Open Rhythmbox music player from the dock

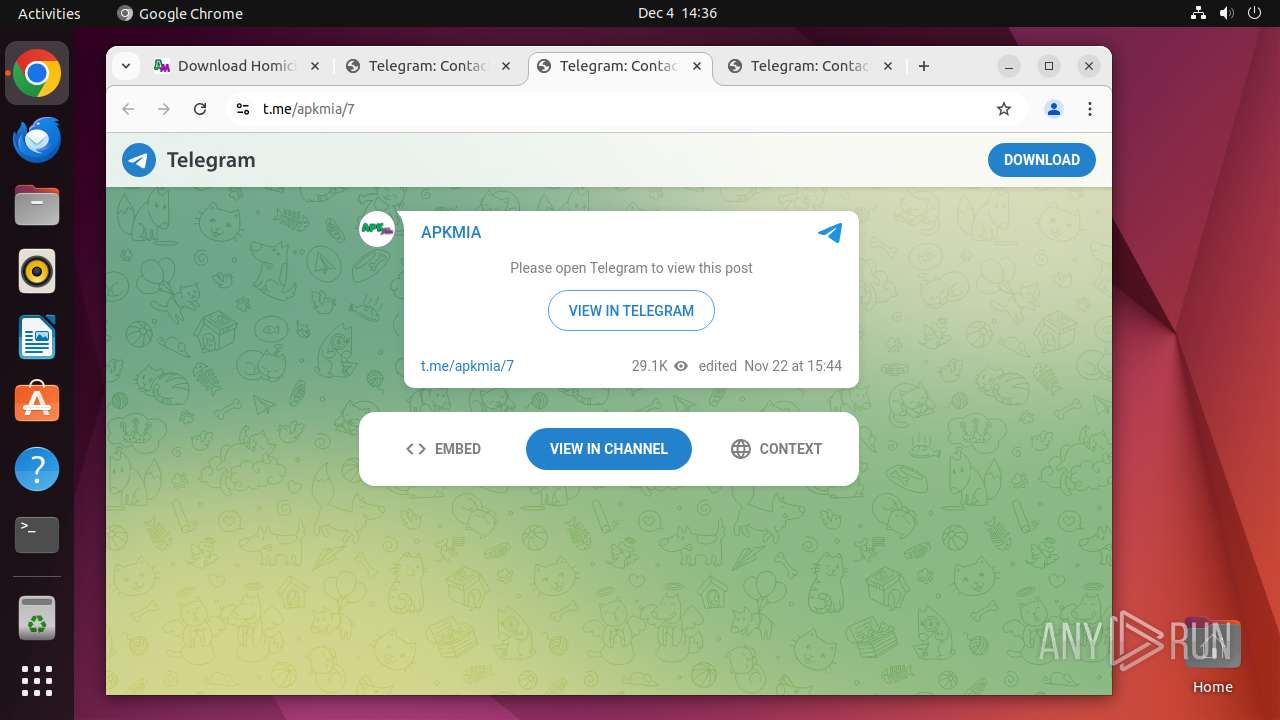click(x=37, y=271)
